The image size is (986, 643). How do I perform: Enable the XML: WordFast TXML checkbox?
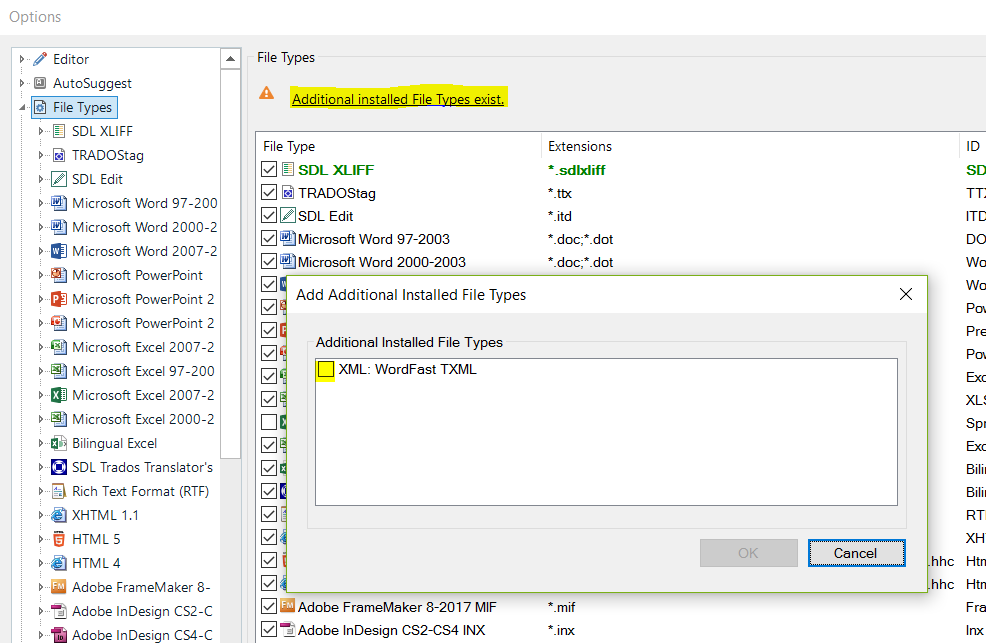326,370
